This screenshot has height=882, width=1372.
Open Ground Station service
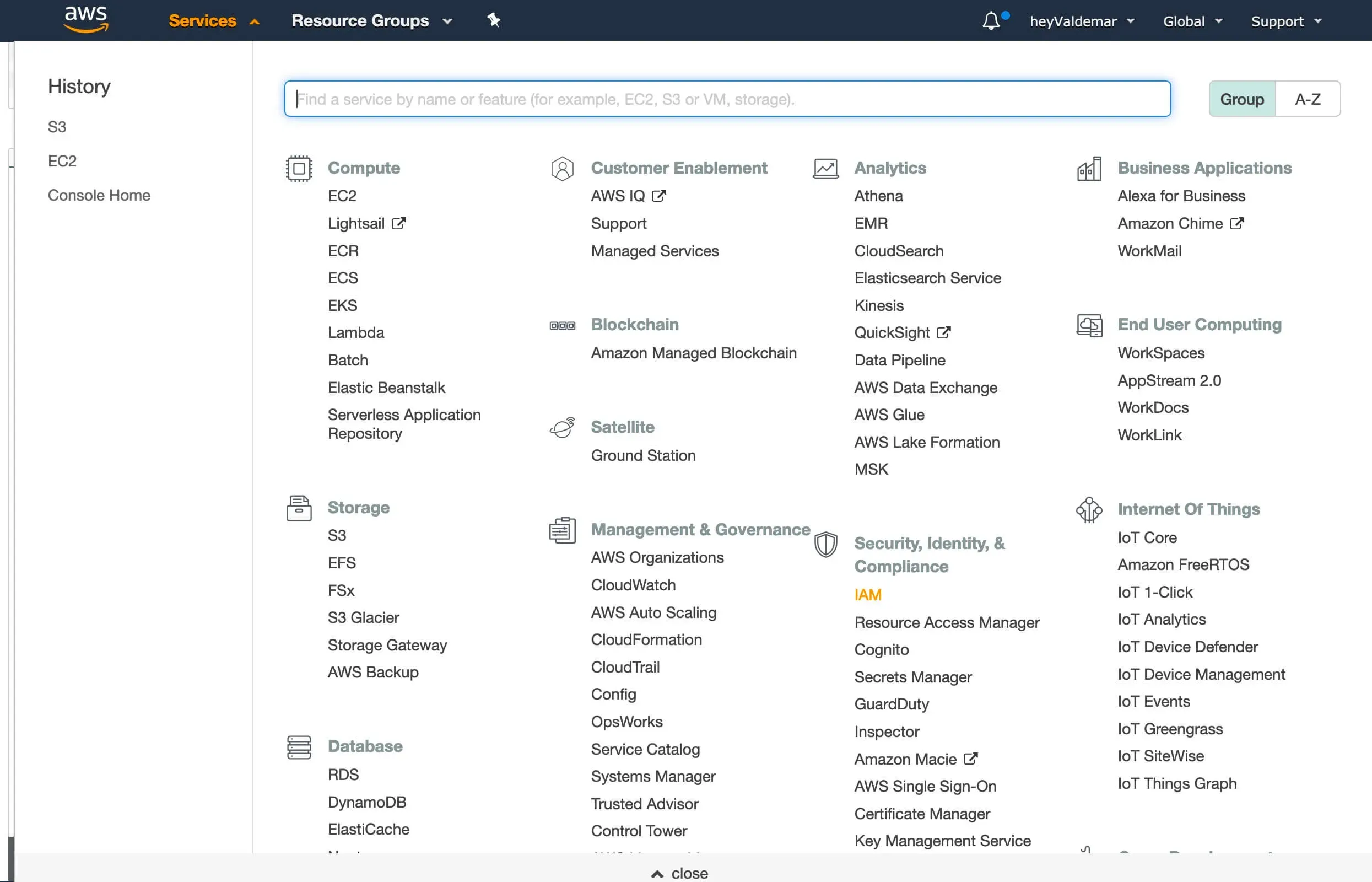644,455
